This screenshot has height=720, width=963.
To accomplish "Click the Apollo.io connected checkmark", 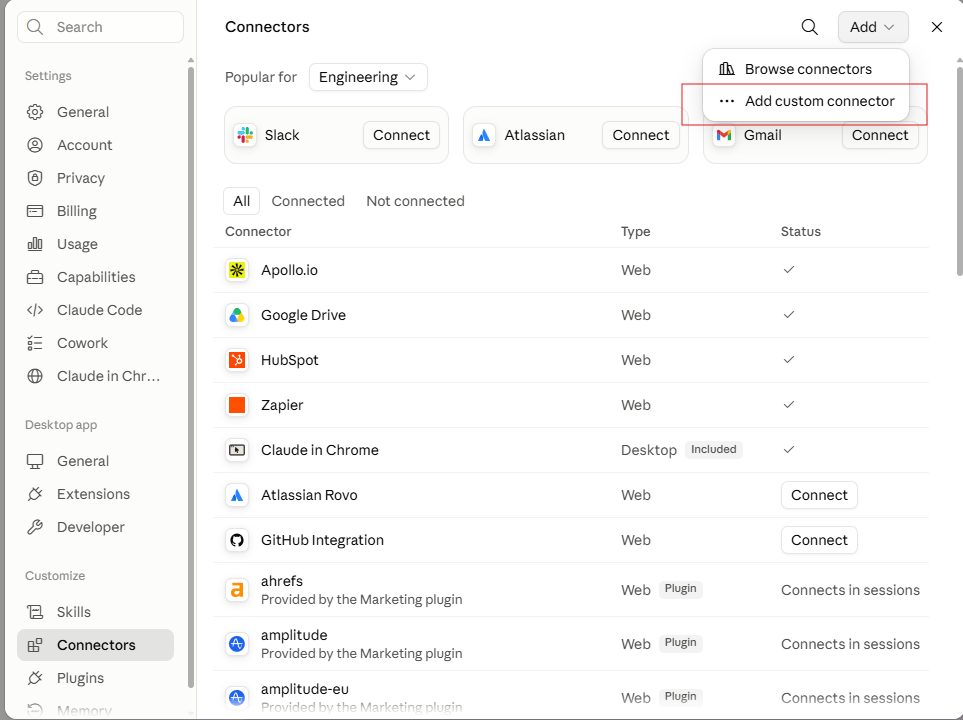I will pos(789,270).
